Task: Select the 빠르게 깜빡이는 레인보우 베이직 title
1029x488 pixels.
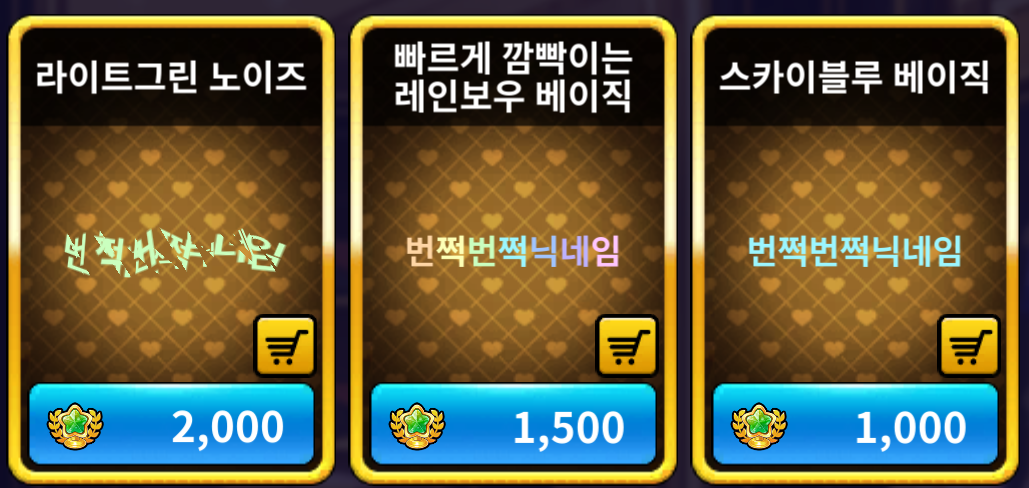Action: point(513,79)
